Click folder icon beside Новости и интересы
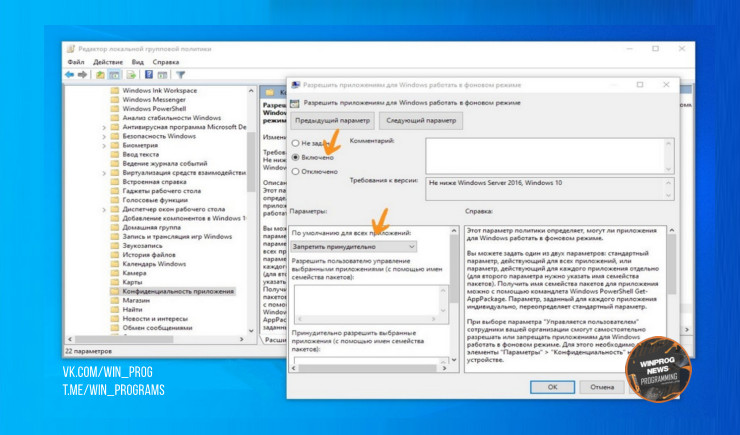The height and width of the screenshot is (435, 740). [115, 319]
